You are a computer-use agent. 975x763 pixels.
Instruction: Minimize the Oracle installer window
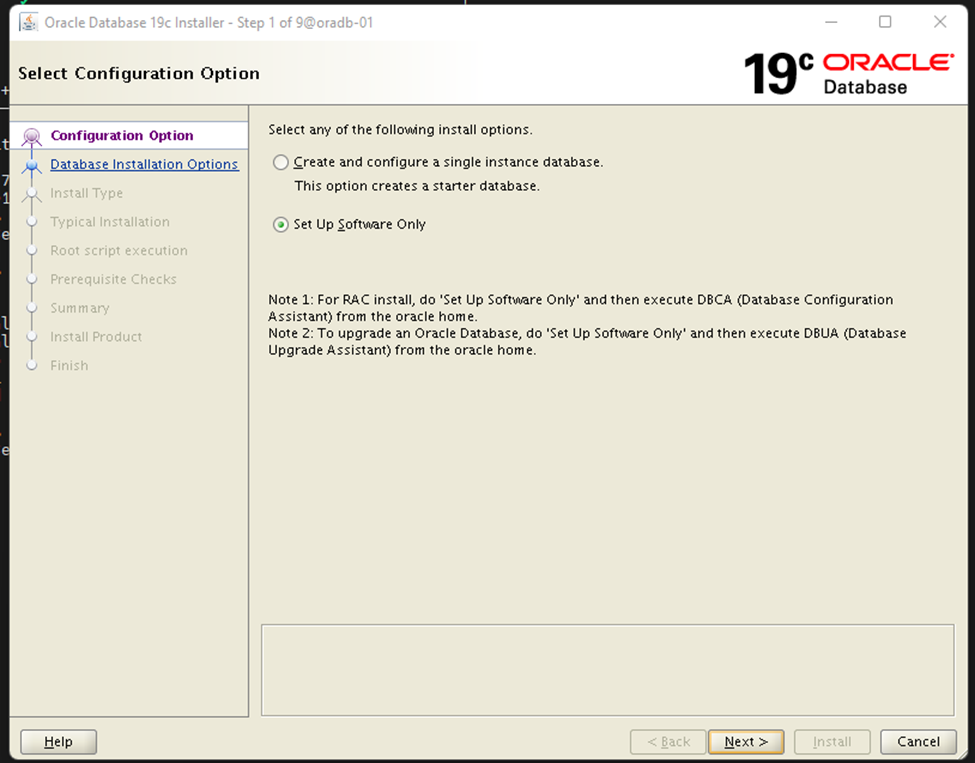(831, 22)
